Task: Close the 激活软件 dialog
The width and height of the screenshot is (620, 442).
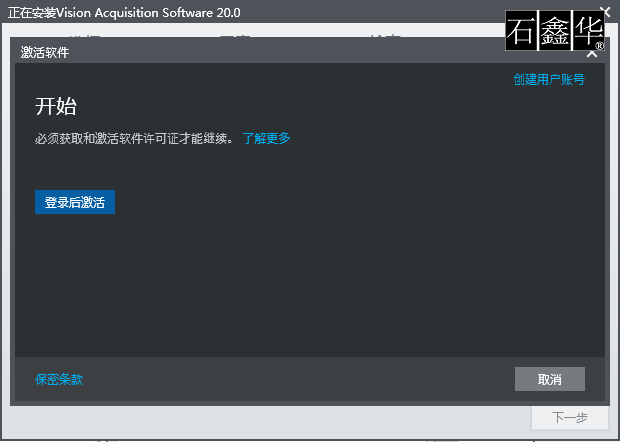Action: (x=592, y=53)
